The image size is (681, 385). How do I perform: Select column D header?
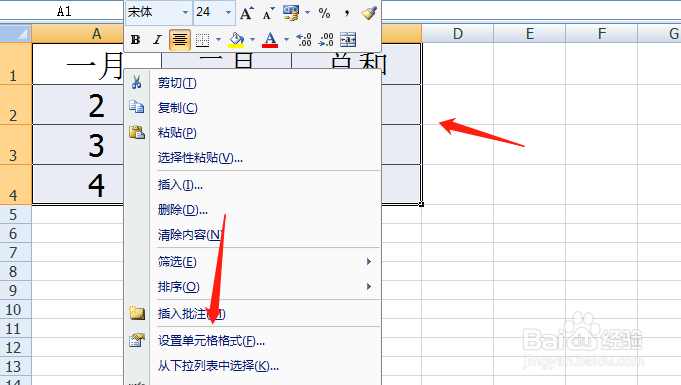tap(457, 33)
